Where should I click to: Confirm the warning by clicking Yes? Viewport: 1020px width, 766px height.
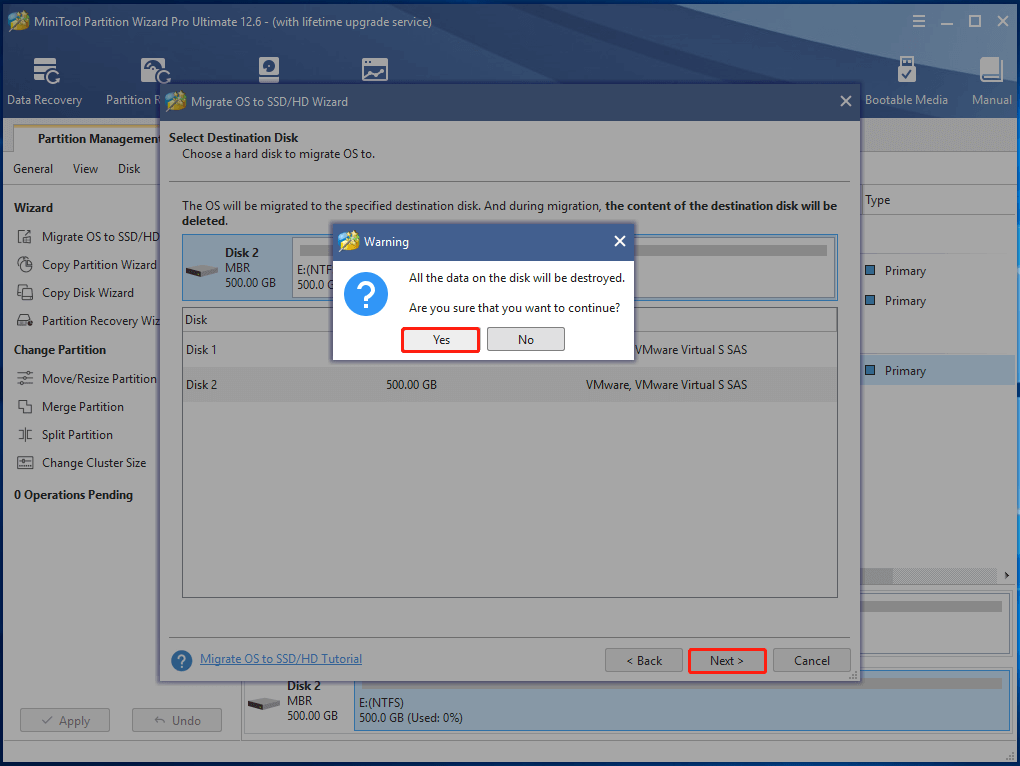click(x=440, y=340)
